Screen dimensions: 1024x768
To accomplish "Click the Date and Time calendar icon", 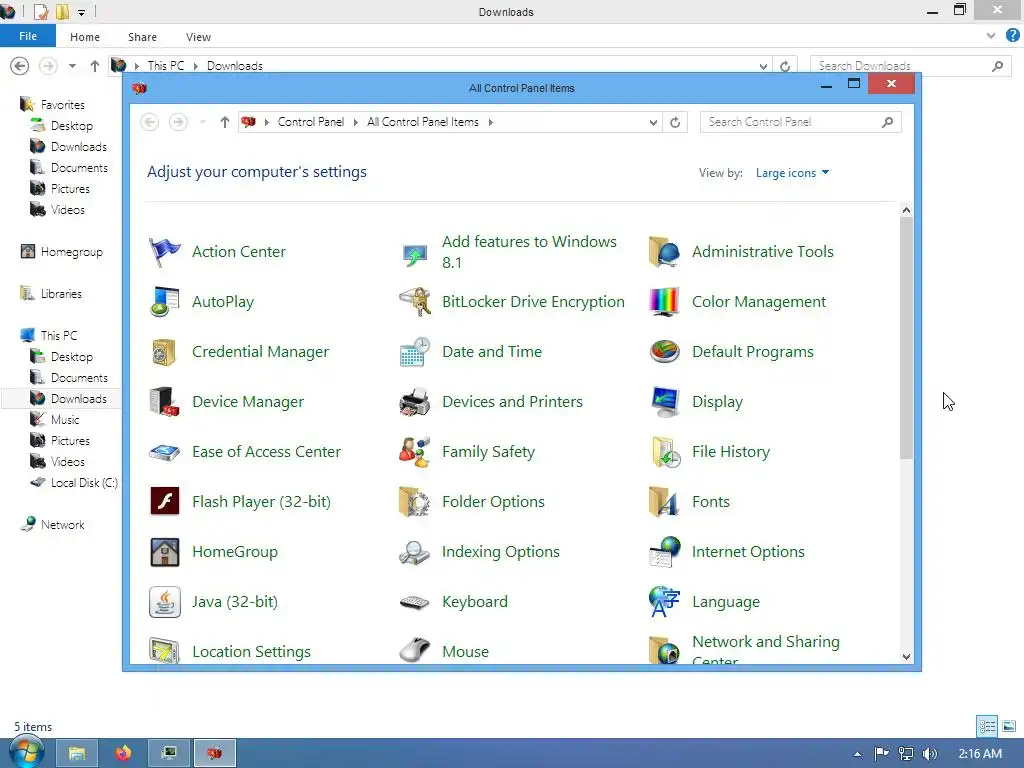I will tap(415, 352).
